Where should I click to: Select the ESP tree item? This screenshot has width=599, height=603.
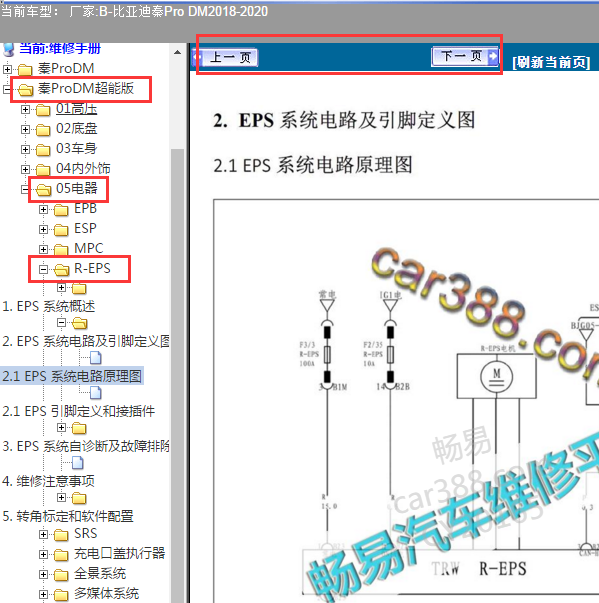pos(85,228)
